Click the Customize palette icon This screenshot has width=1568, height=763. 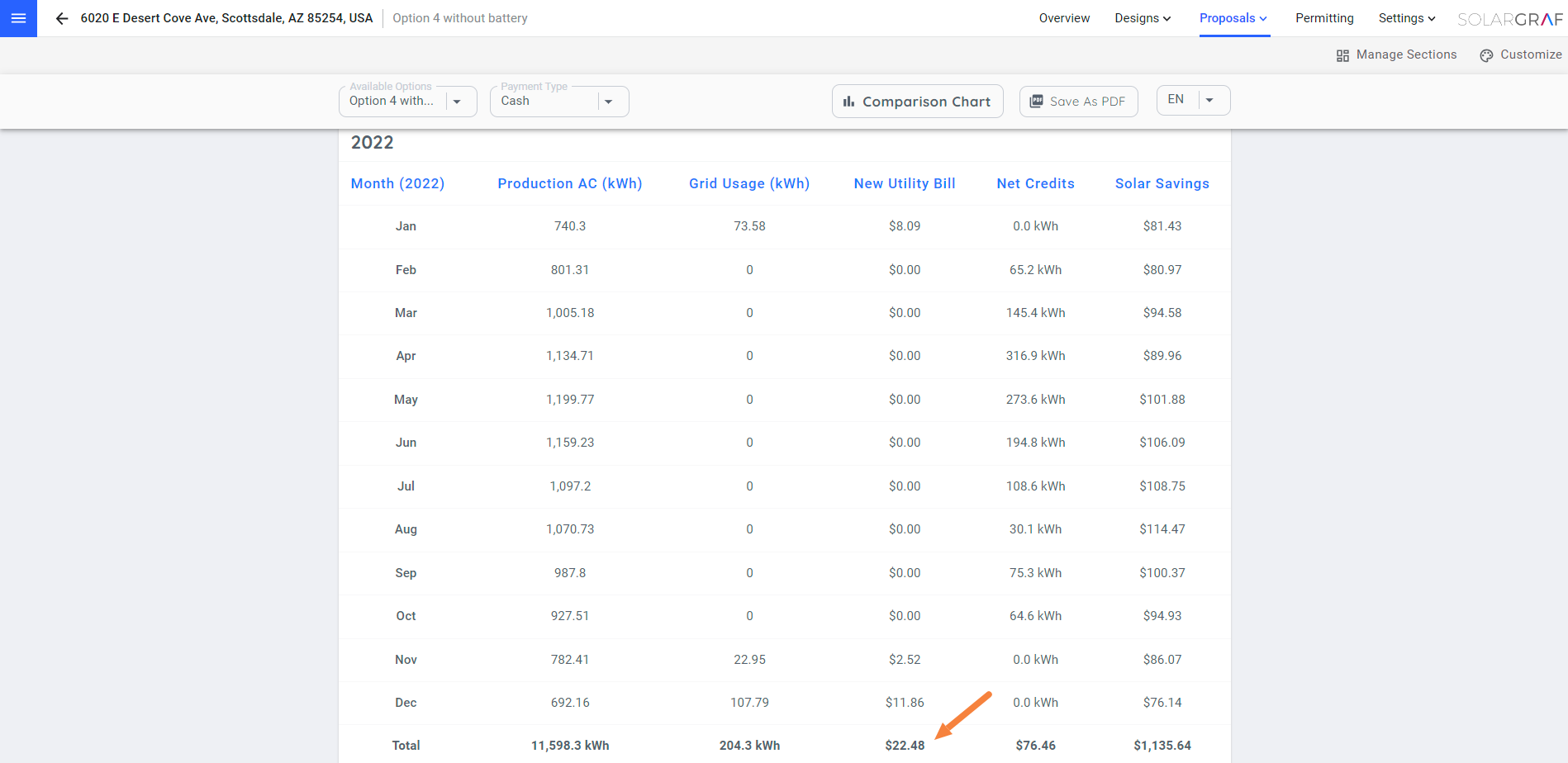1486,55
